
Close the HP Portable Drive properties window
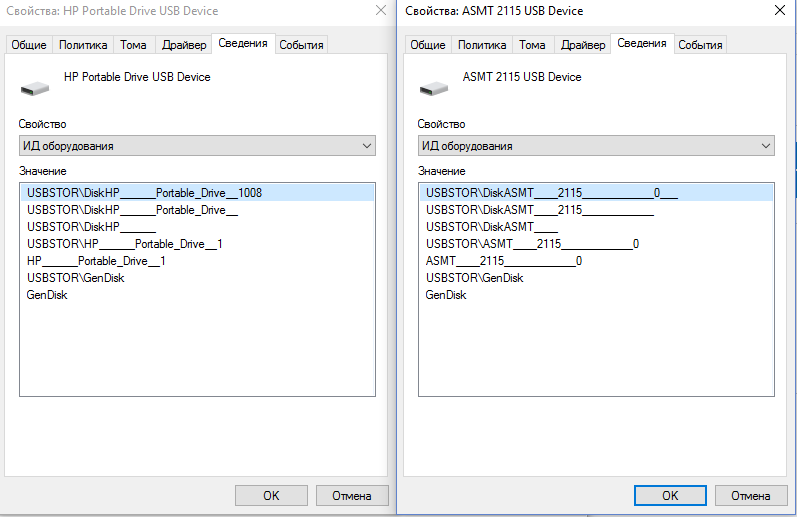point(380,11)
